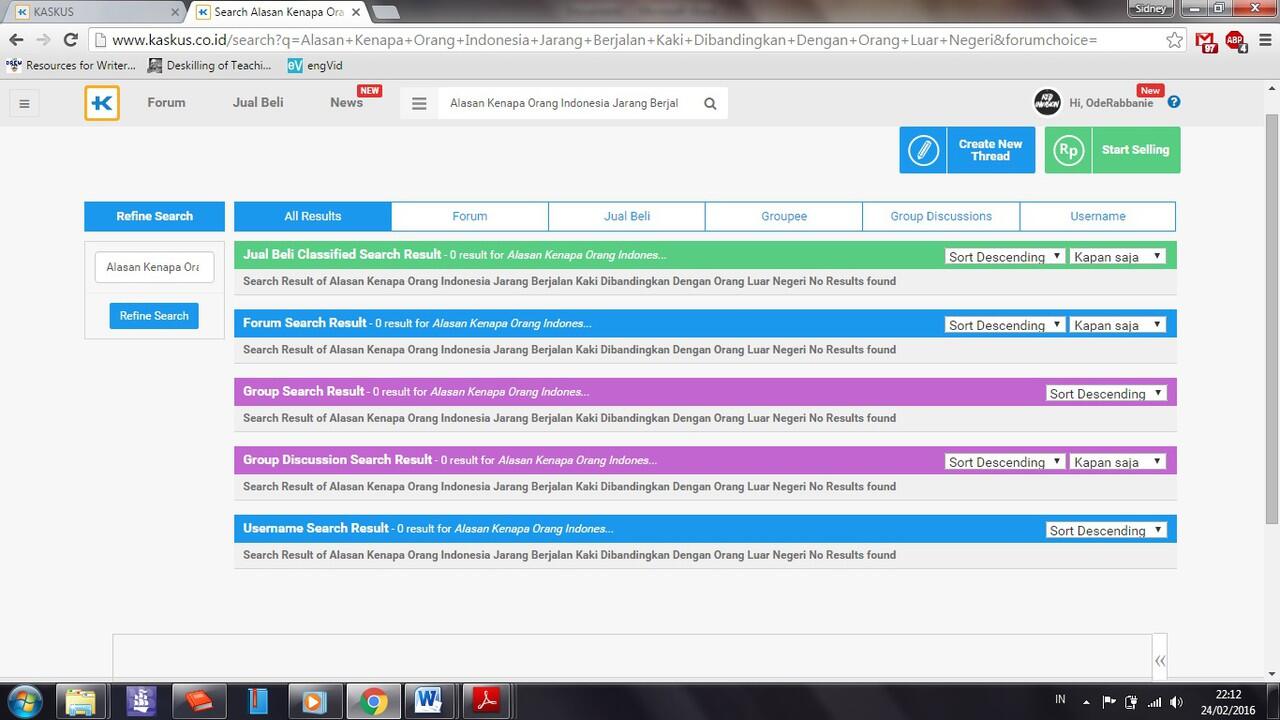1280x720 pixels.
Task: Open Group Search sort order dropdown
Action: (x=1106, y=393)
